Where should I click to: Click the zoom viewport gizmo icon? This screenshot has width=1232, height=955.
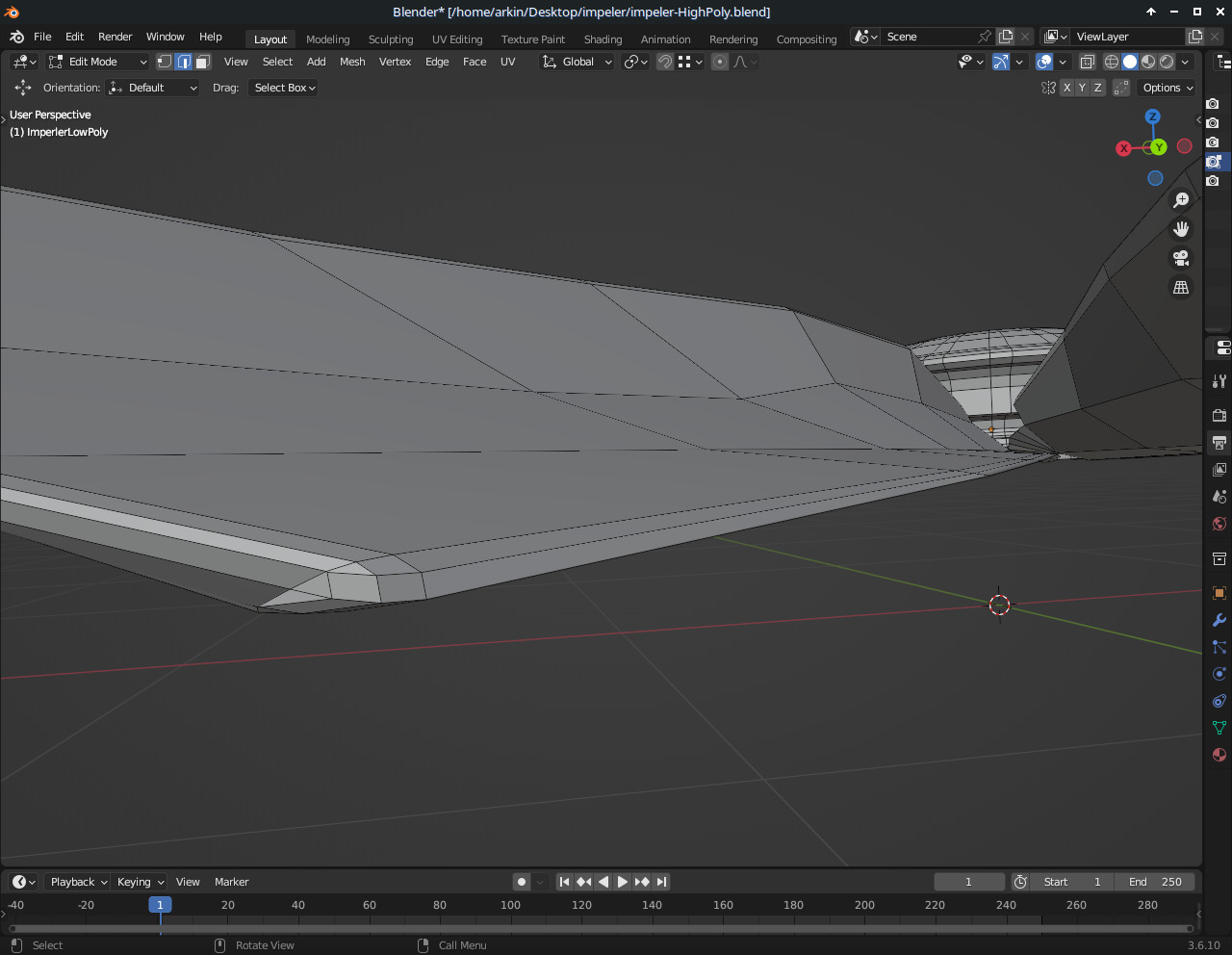click(x=1181, y=200)
